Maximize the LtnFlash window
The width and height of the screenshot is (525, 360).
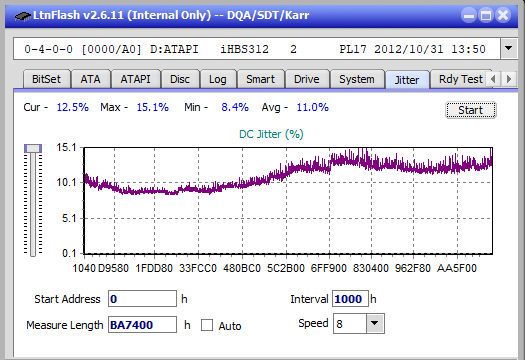click(486, 15)
